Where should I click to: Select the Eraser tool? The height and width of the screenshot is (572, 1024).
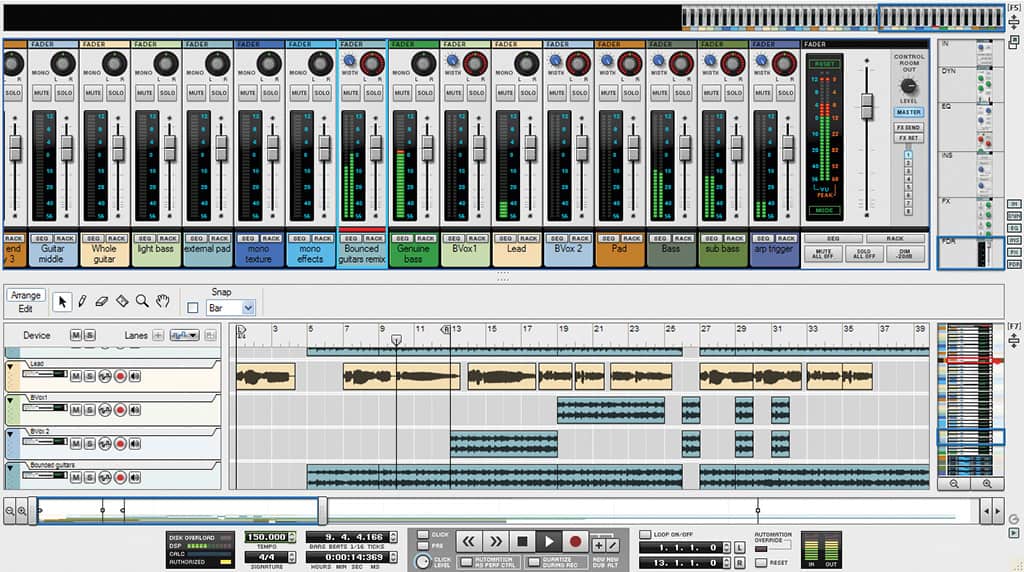(x=101, y=301)
